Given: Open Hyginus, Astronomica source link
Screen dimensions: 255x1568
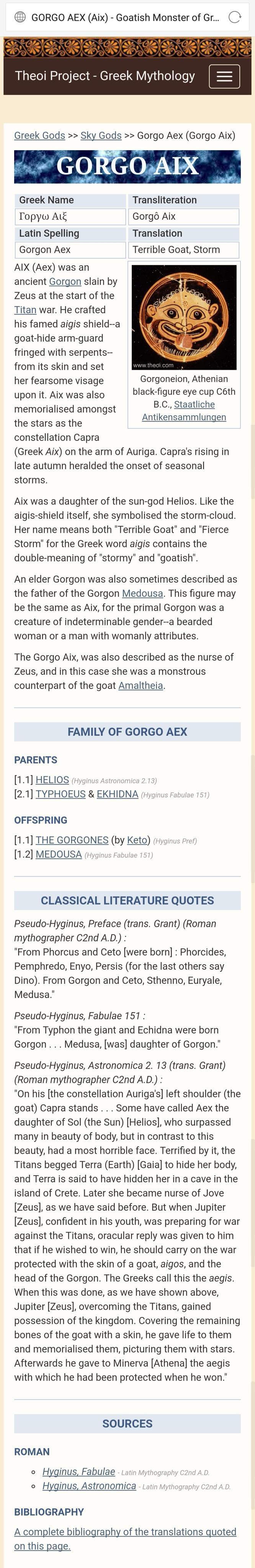Looking at the screenshot, I should pyautogui.click(x=89, y=1486).
